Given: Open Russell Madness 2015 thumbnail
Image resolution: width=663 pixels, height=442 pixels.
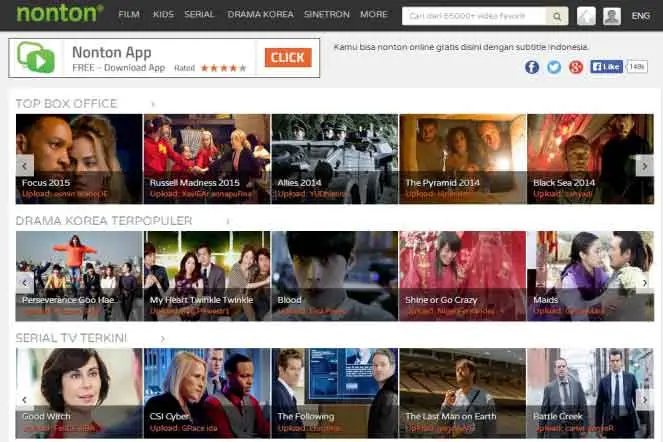Looking at the screenshot, I should pyautogui.click(x=207, y=159).
